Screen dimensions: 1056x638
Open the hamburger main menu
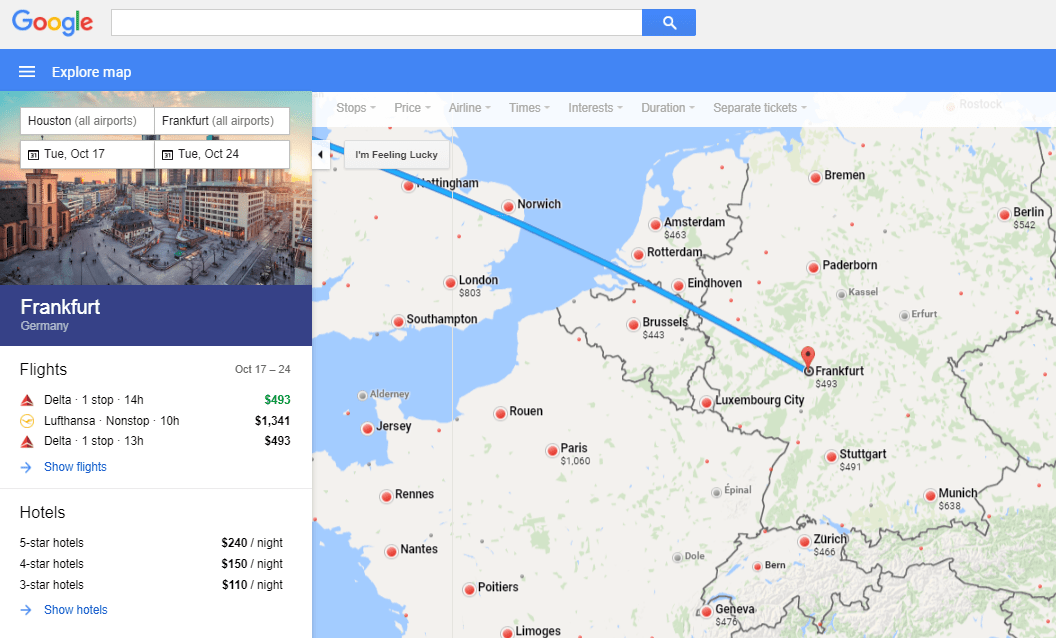(x=27, y=72)
